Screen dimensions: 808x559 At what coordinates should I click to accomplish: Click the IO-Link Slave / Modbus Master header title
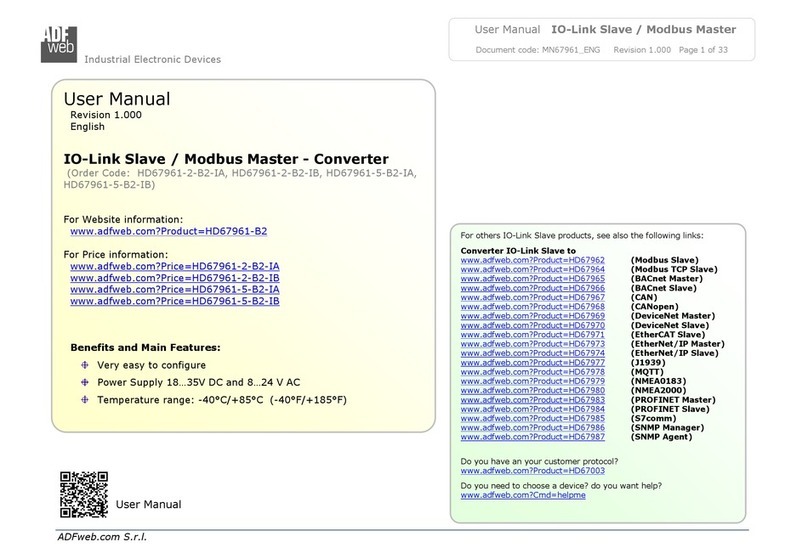644,29
